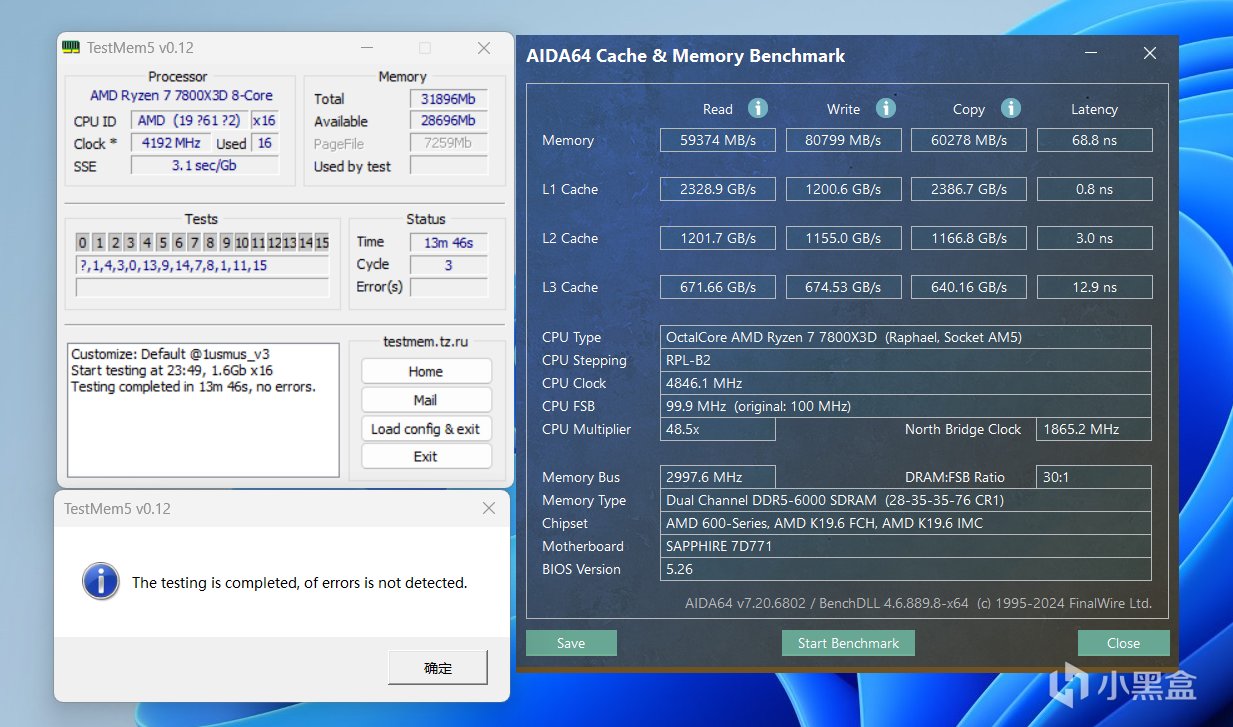Image resolution: width=1233 pixels, height=727 pixels.
Task: Click the L2 Cache Write 1155.0 GB/s value
Action: click(844, 238)
